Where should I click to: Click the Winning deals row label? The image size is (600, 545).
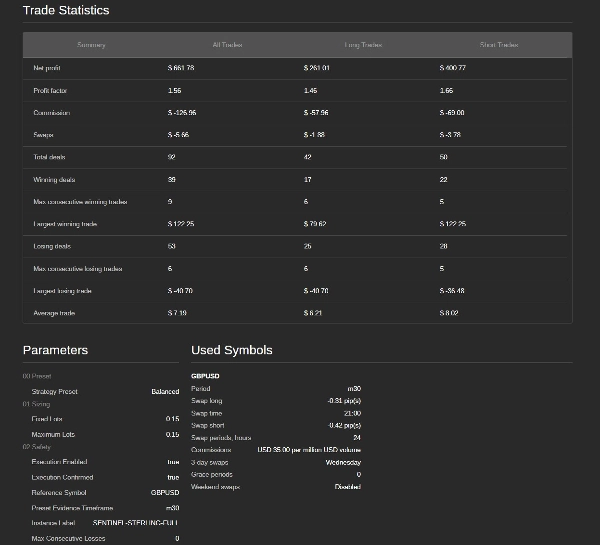(54, 179)
